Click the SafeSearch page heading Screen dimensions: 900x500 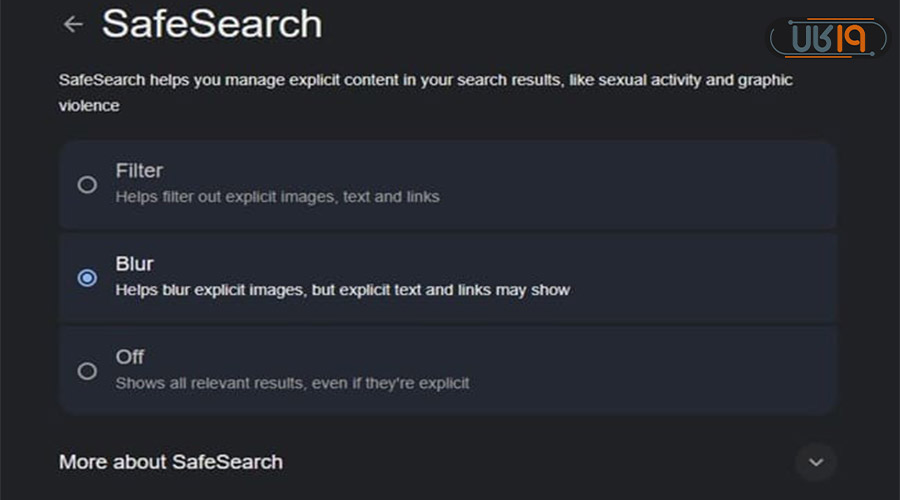point(212,24)
